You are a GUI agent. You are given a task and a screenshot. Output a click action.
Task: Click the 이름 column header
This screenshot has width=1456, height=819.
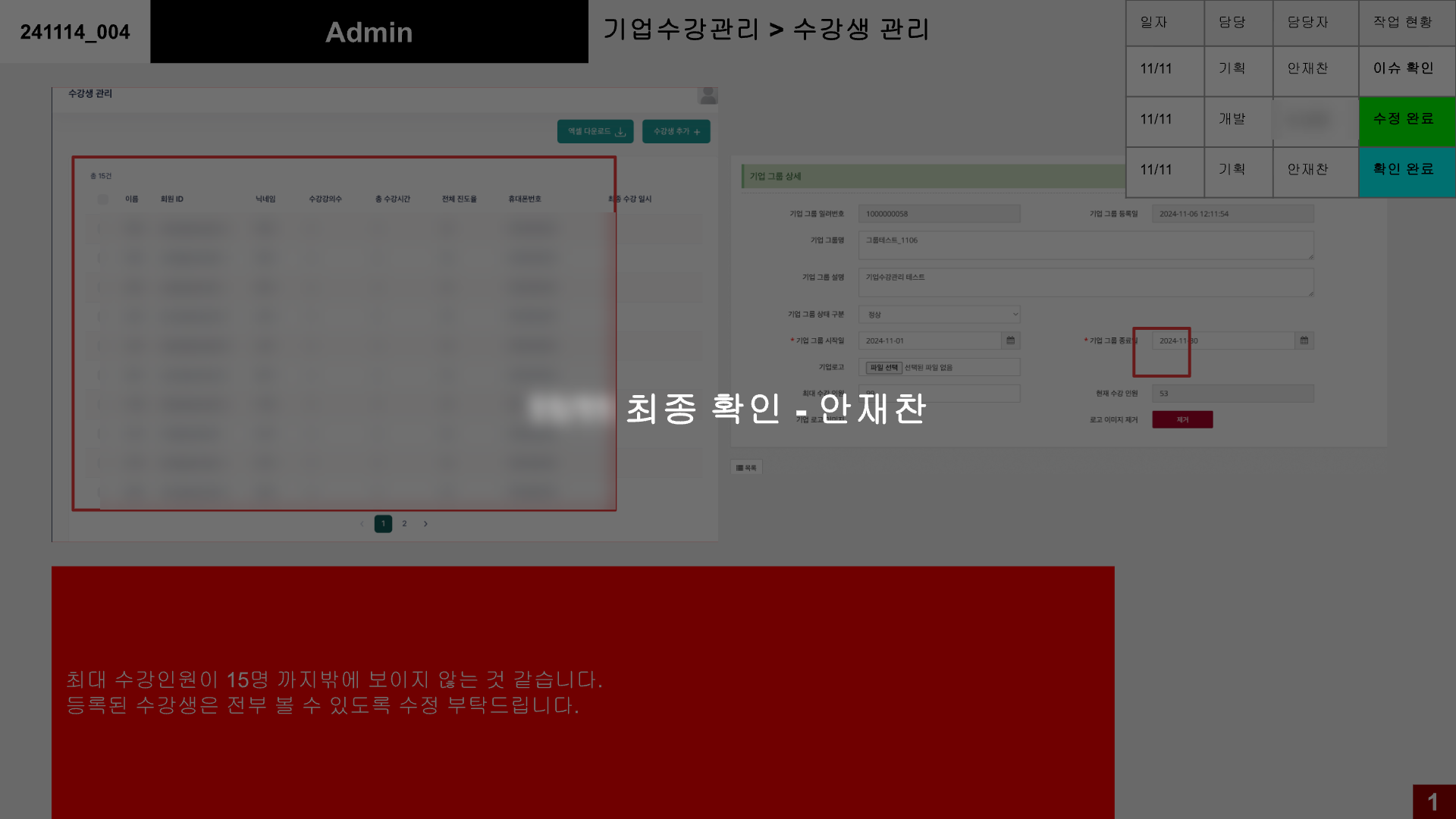tap(132, 199)
